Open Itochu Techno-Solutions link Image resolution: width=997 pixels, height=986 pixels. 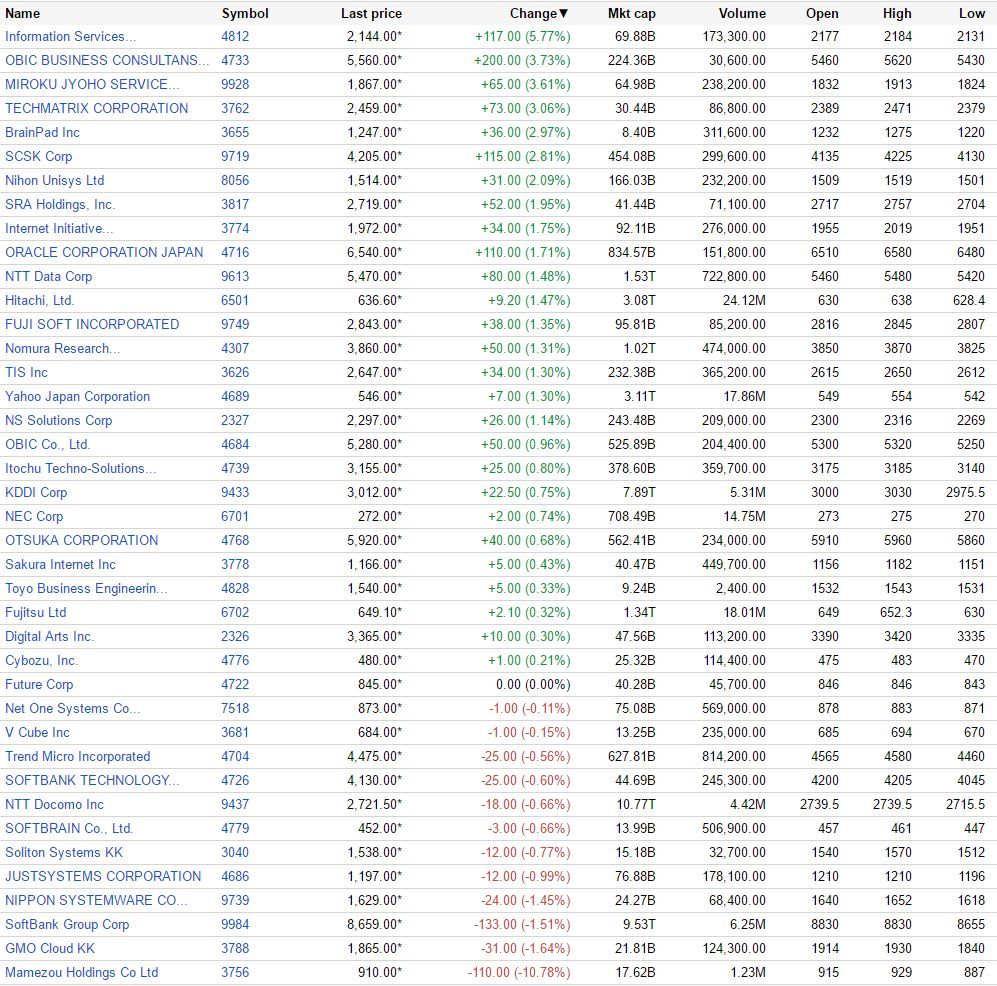[x=81, y=469]
